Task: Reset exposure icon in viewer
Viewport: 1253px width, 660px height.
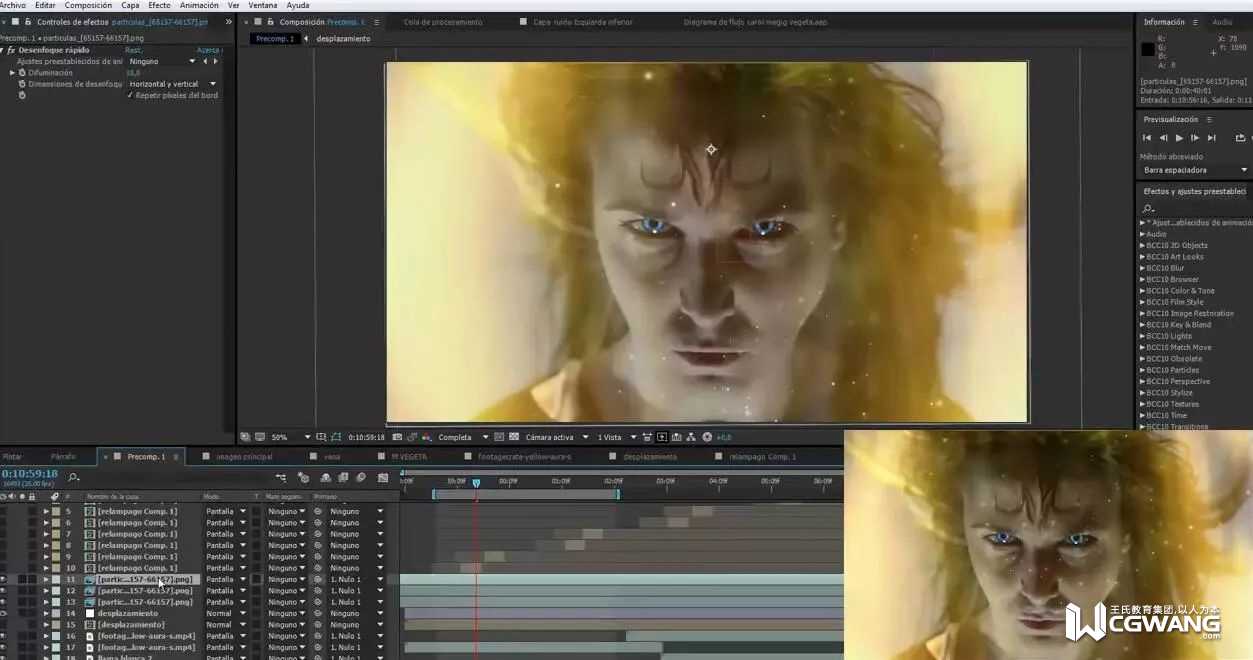Action: tap(707, 437)
